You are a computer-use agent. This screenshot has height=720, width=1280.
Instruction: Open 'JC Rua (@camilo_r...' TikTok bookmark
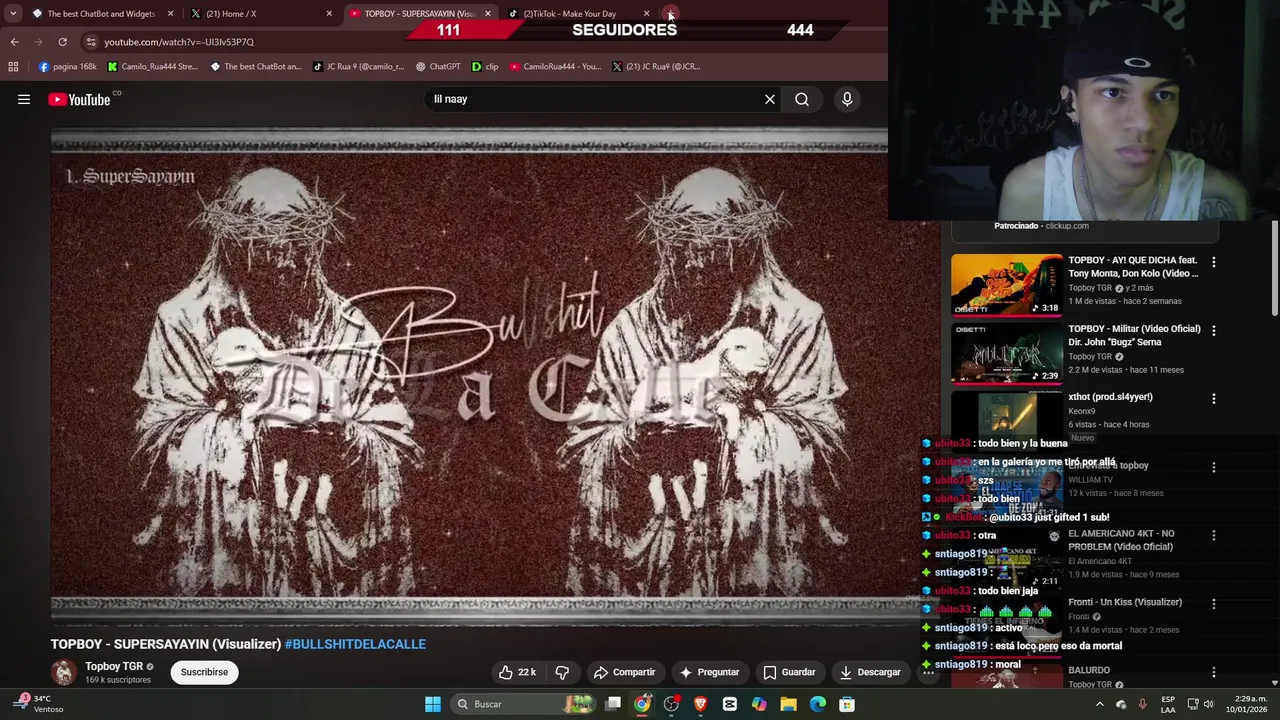(x=358, y=67)
